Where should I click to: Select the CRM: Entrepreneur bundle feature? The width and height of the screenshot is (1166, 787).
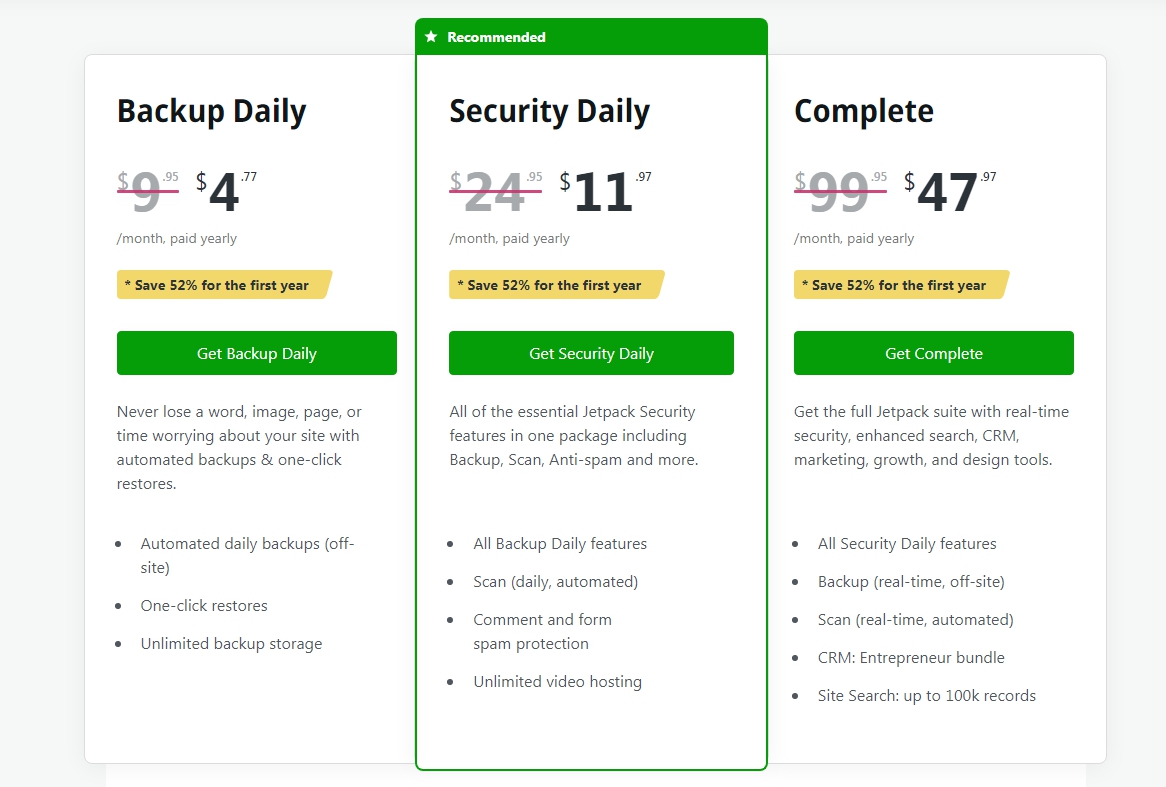[911, 658]
